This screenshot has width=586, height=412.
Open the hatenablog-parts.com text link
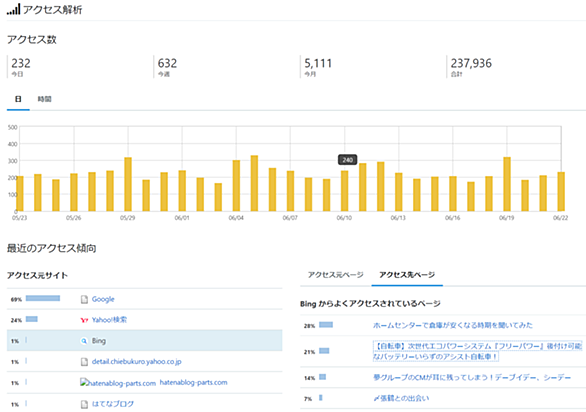click(194, 382)
